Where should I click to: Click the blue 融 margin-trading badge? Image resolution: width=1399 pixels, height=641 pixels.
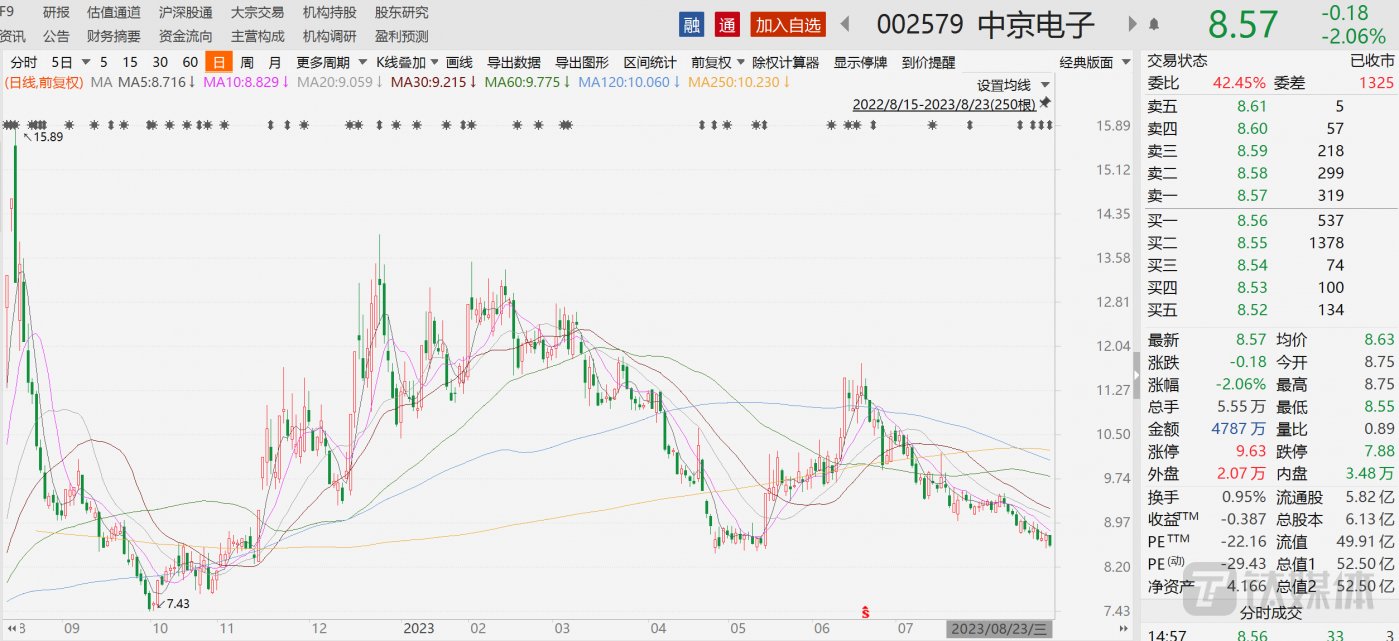pos(691,24)
